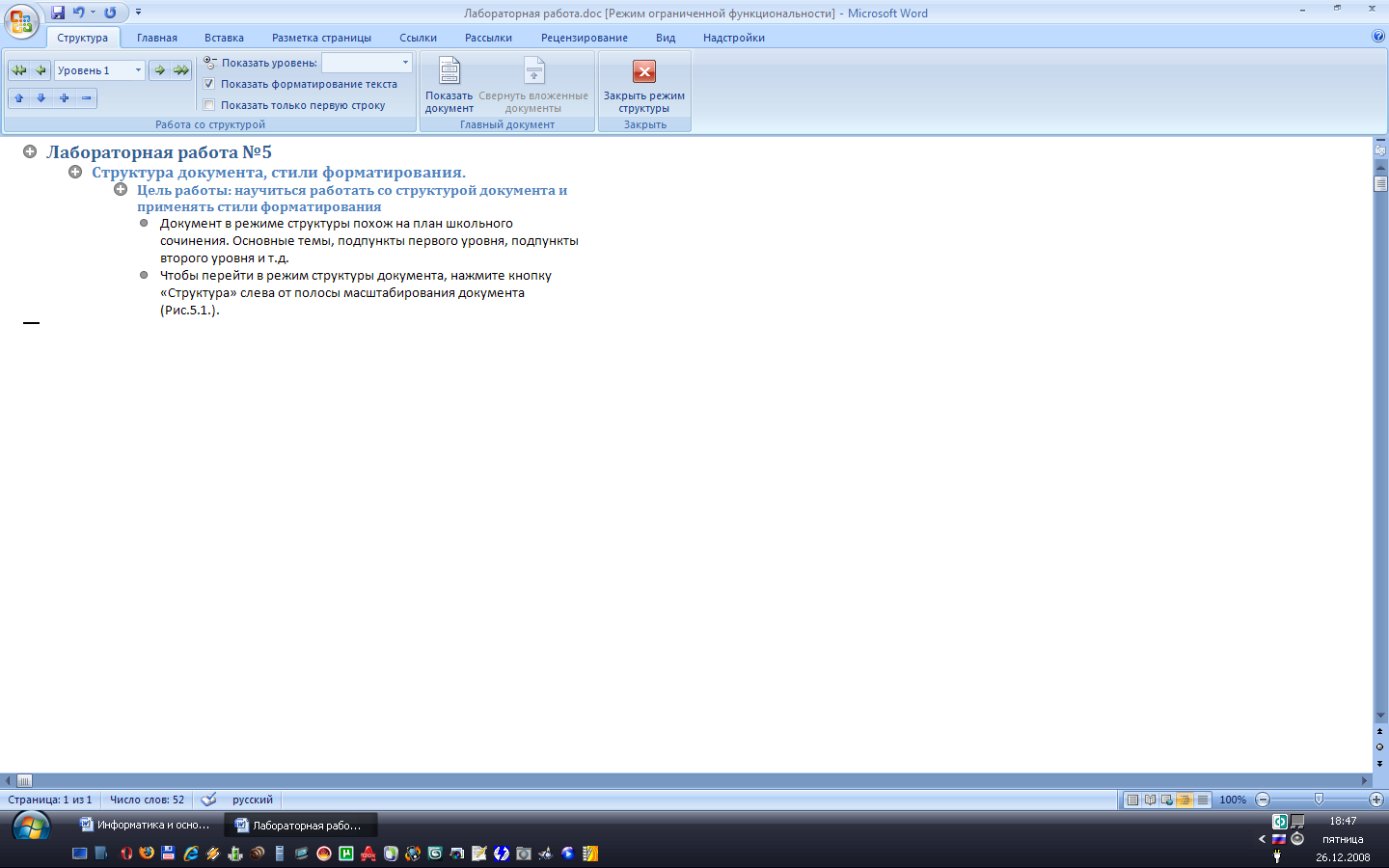
Task: Launch Internet Explorer from quick launch
Action: (x=191, y=854)
